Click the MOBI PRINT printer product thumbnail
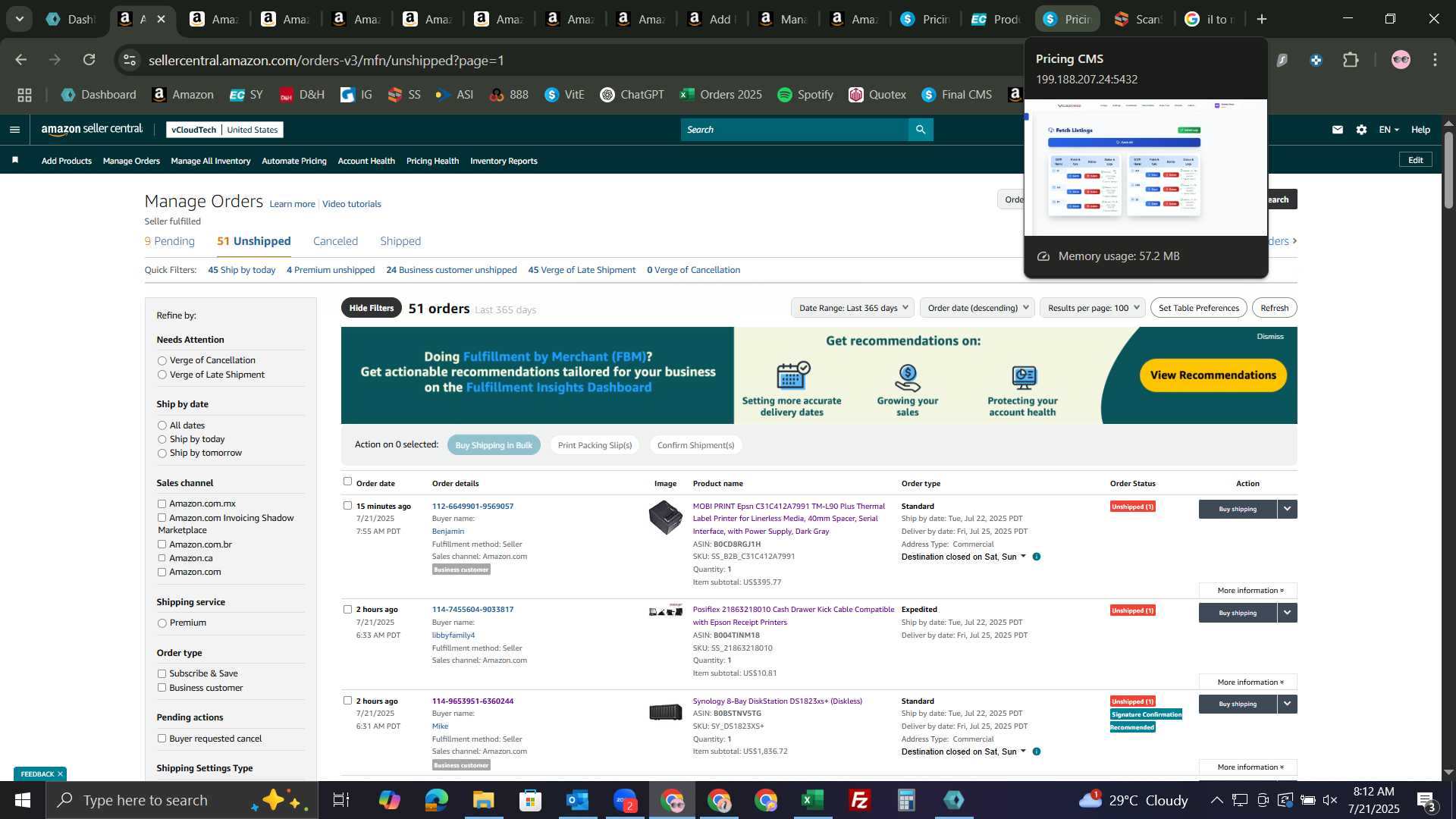This screenshot has height=819, width=1456. coord(665,518)
